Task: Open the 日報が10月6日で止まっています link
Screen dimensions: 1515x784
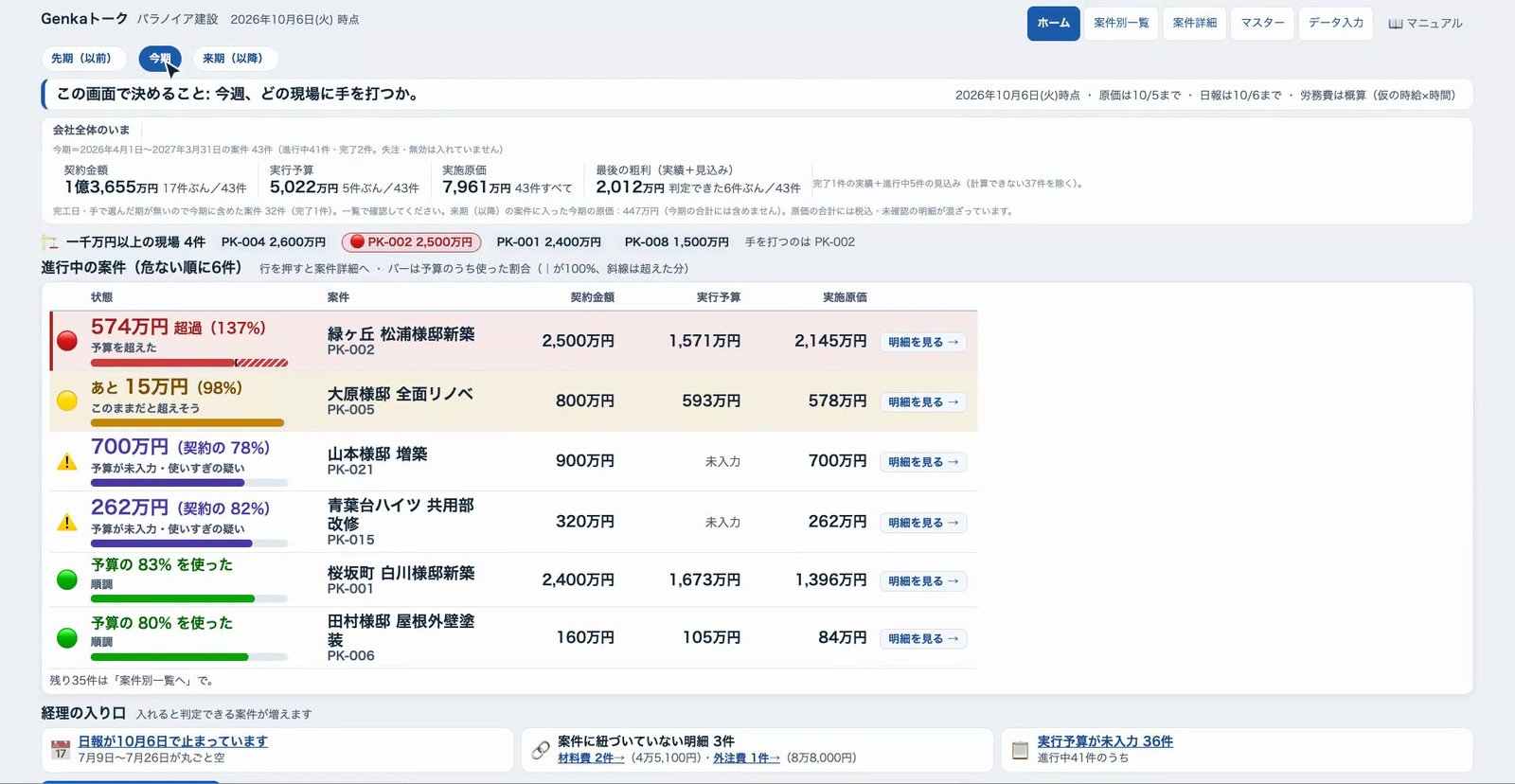Action: (173, 741)
